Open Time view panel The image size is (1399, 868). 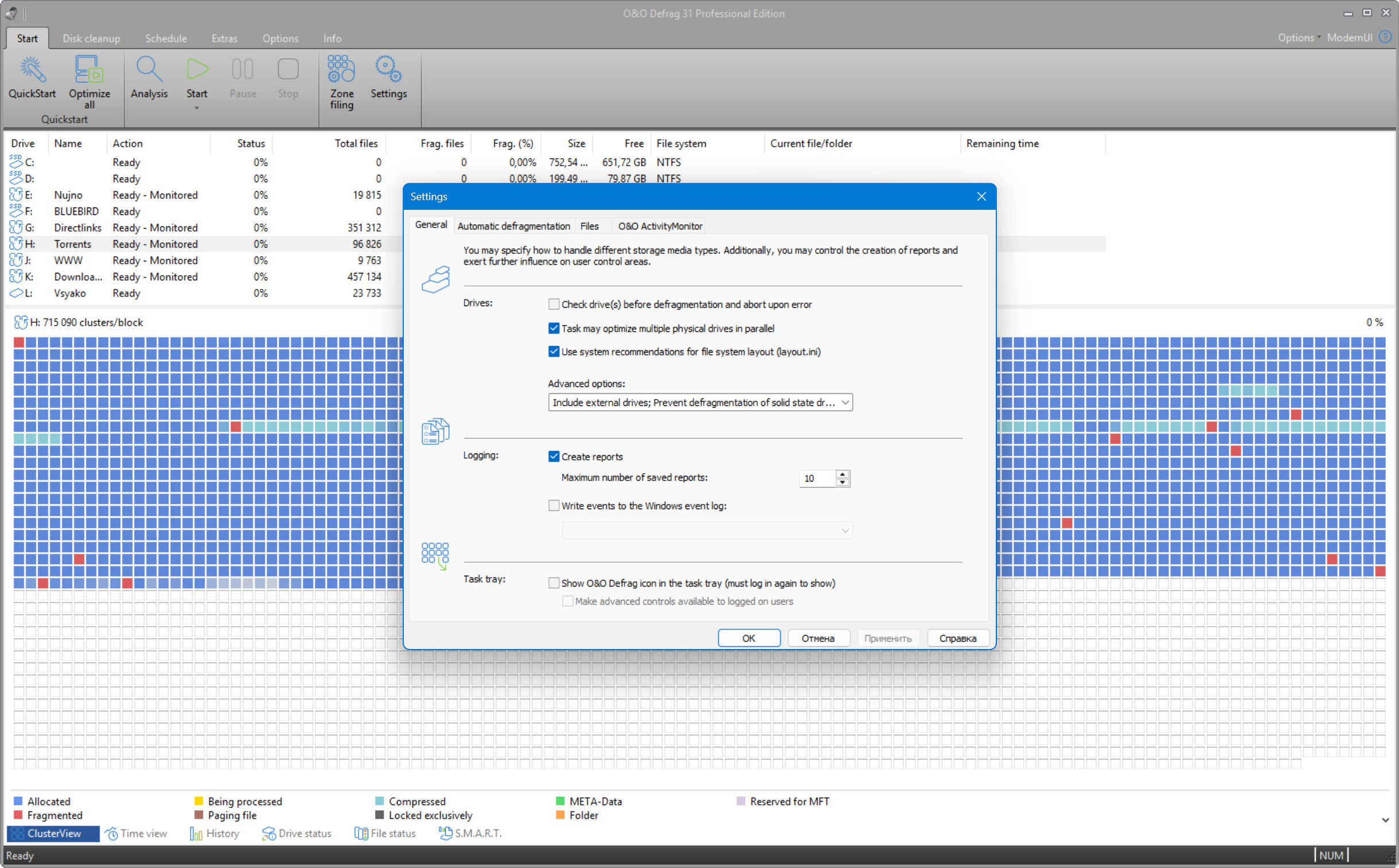pos(136,834)
